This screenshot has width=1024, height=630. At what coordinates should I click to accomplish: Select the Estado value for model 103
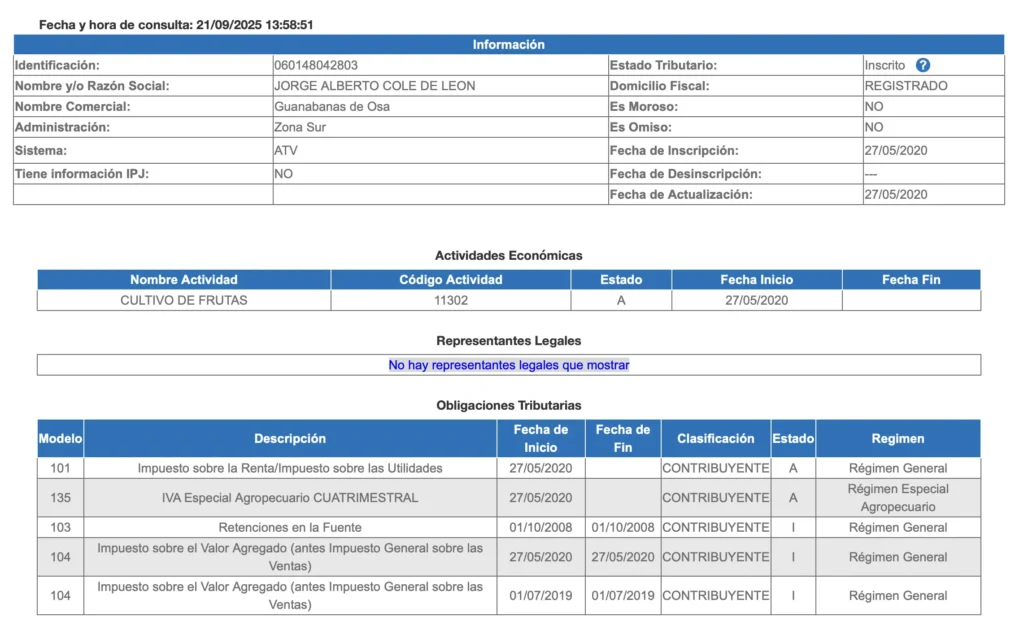coord(793,528)
